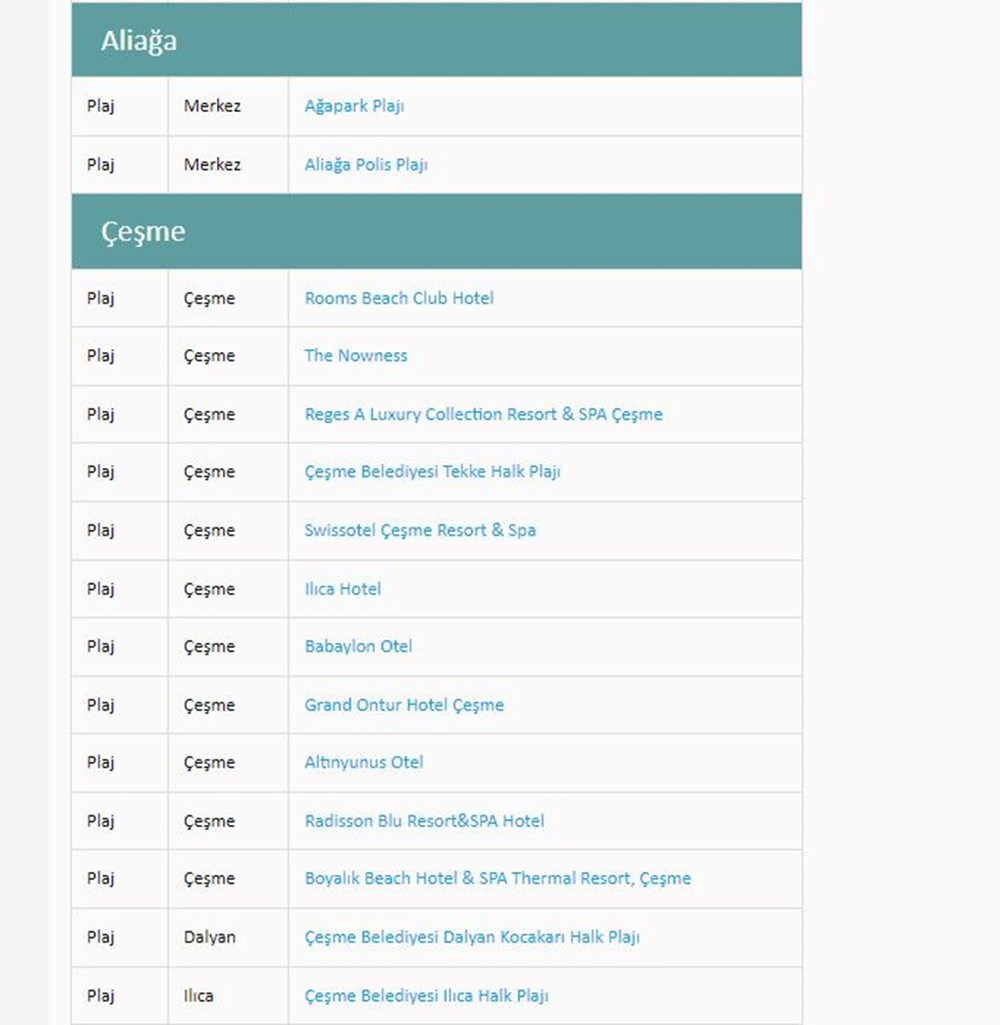The width and height of the screenshot is (1000, 1025).
Task: Click Çeşme Belediyesi Tekke Halk Plajı
Action: point(432,472)
